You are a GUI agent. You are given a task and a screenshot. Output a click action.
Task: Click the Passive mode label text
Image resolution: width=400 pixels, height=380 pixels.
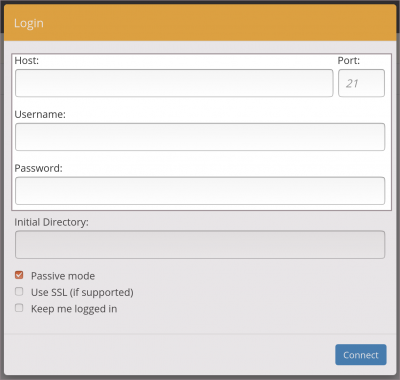pyautogui.click(x=63, y=276)
